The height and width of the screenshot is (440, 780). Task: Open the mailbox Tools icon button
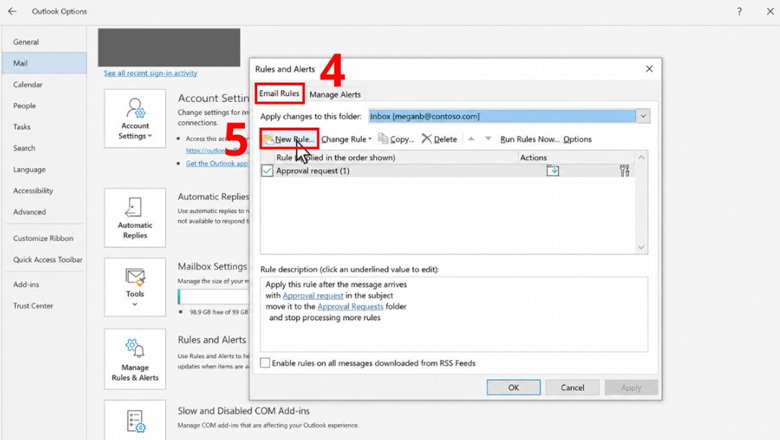(x=135, y=287)
